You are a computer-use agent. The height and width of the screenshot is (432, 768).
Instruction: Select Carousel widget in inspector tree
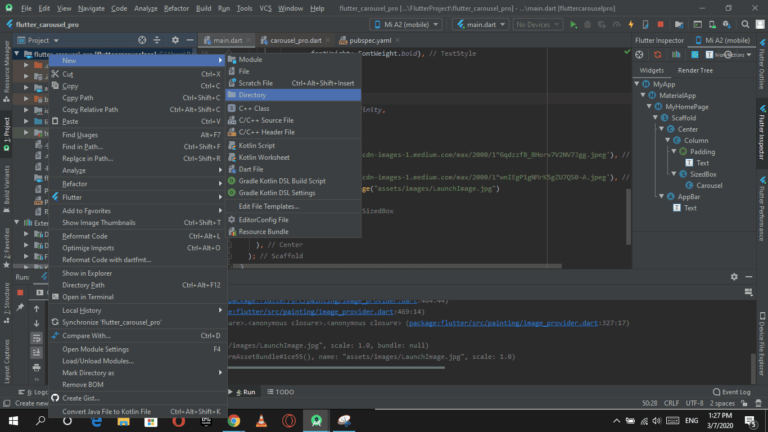(x=709, y=185)
